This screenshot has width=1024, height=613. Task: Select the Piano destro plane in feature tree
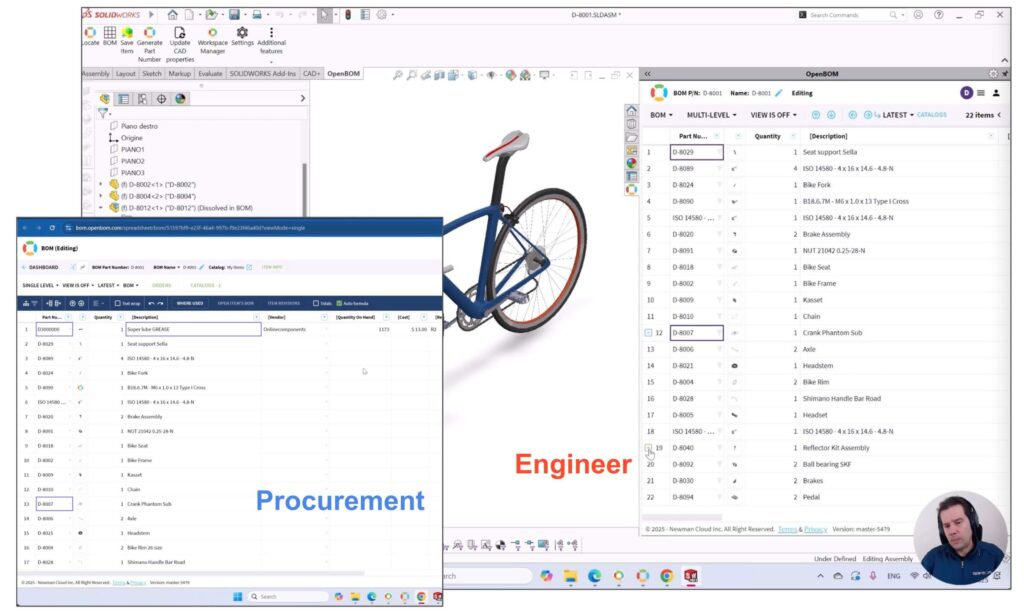click(x=139, y=126)
